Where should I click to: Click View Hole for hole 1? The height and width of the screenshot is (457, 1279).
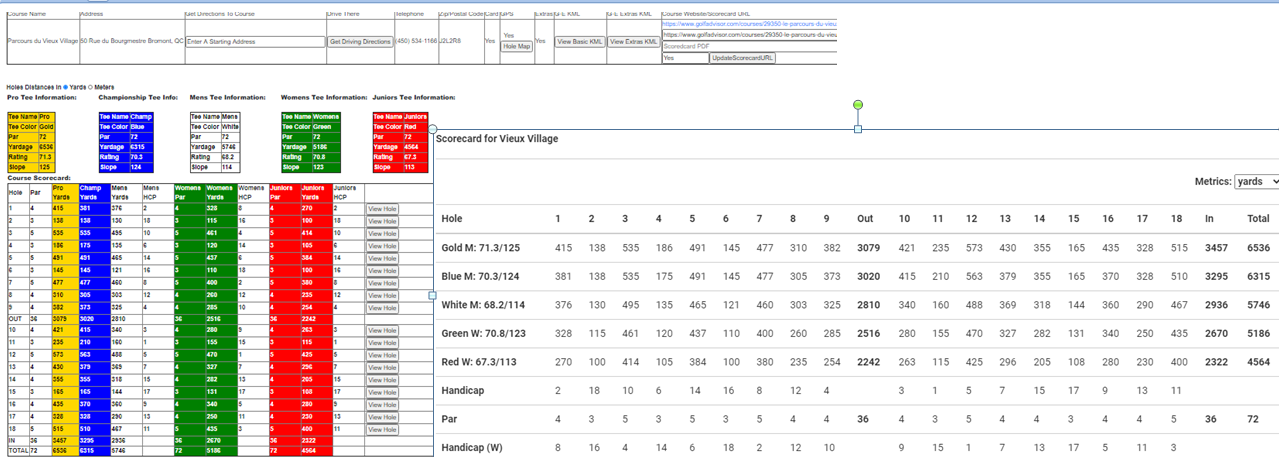(382, 209)
